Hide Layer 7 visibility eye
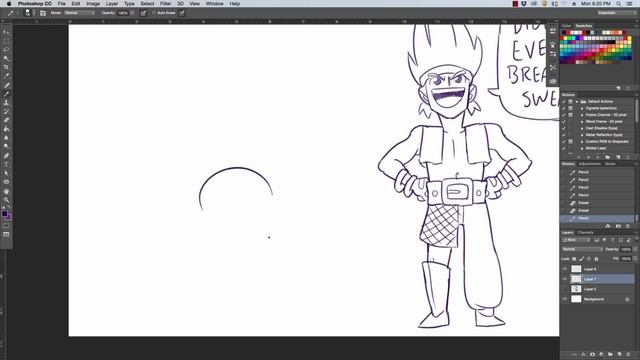 565,279
